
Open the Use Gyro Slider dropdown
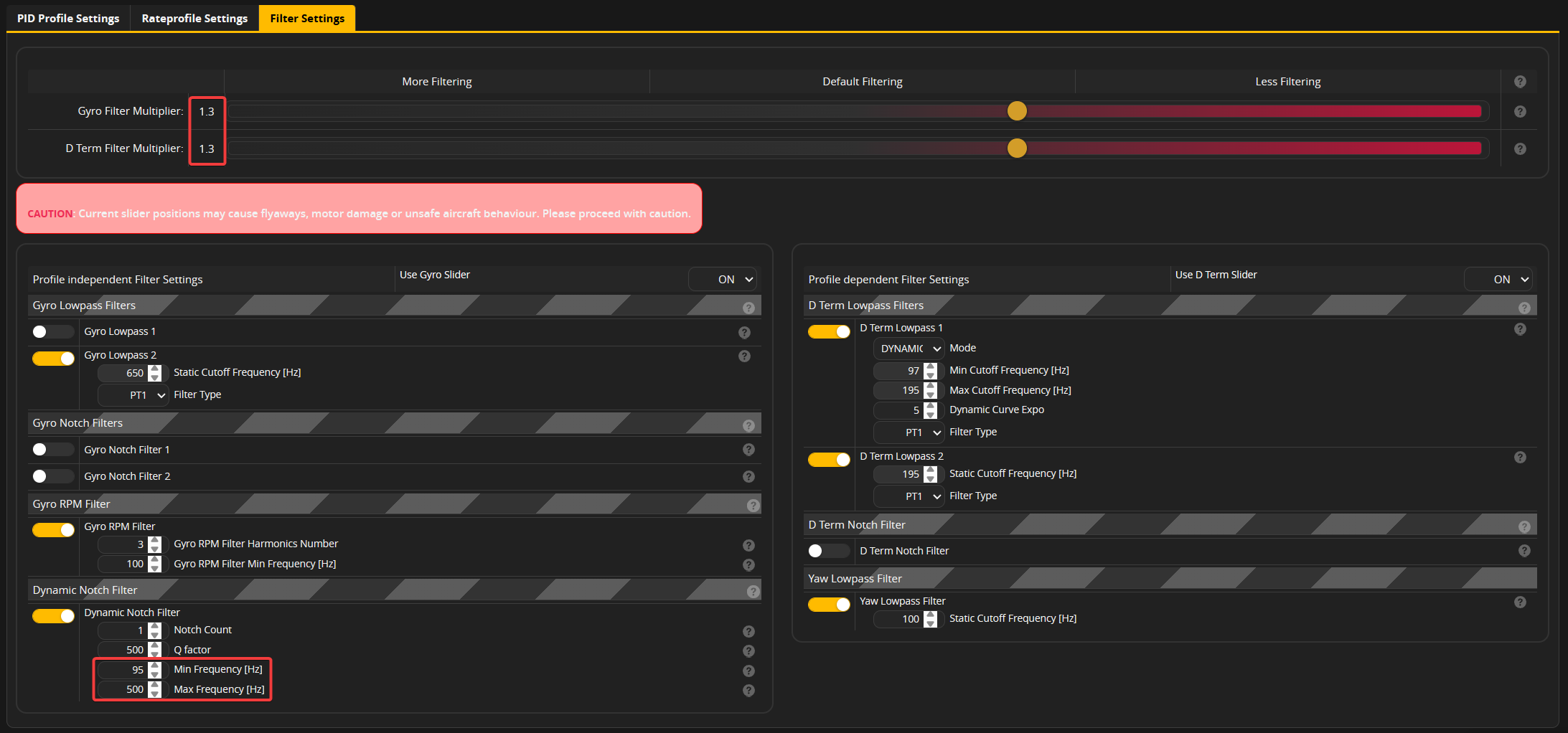click(722, 280)
